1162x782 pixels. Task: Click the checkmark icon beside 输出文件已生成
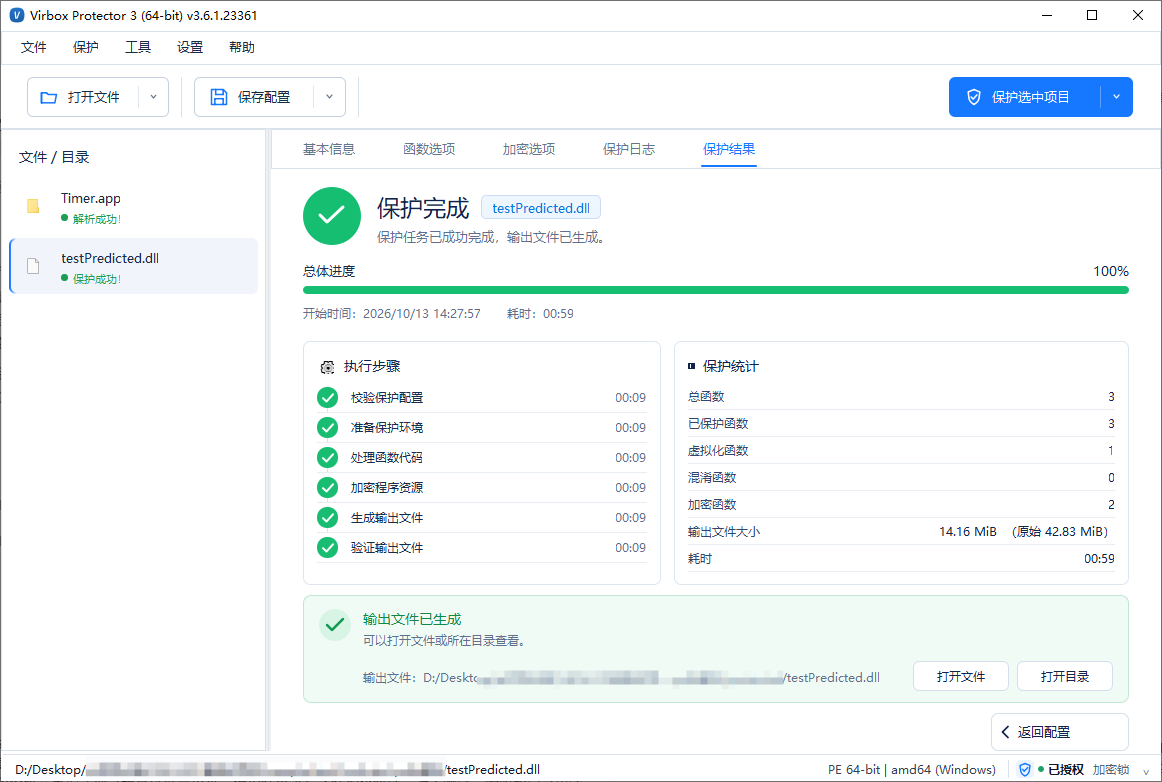click(x=335, y=625)
